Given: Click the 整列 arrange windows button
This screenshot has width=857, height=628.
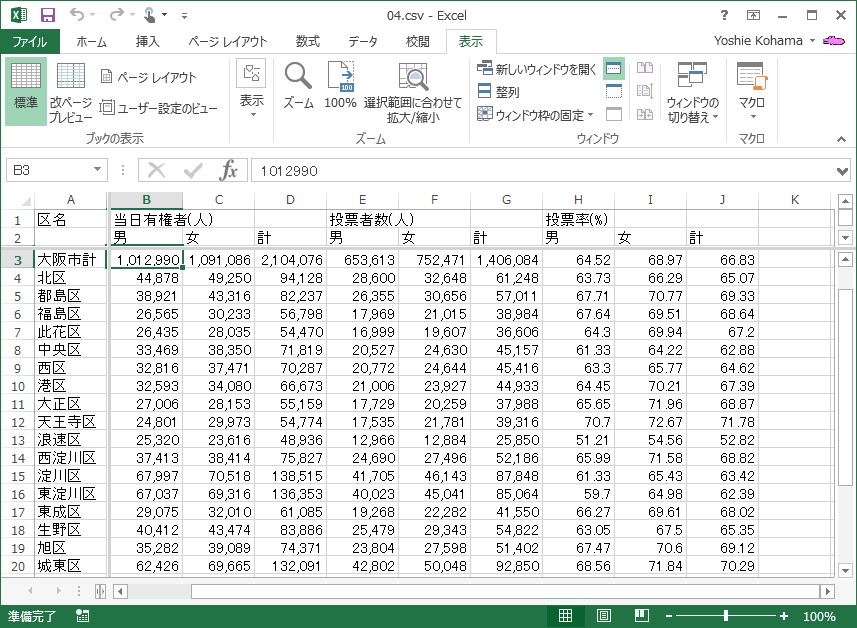Looking at the screenshot, I should coord(498,92).
